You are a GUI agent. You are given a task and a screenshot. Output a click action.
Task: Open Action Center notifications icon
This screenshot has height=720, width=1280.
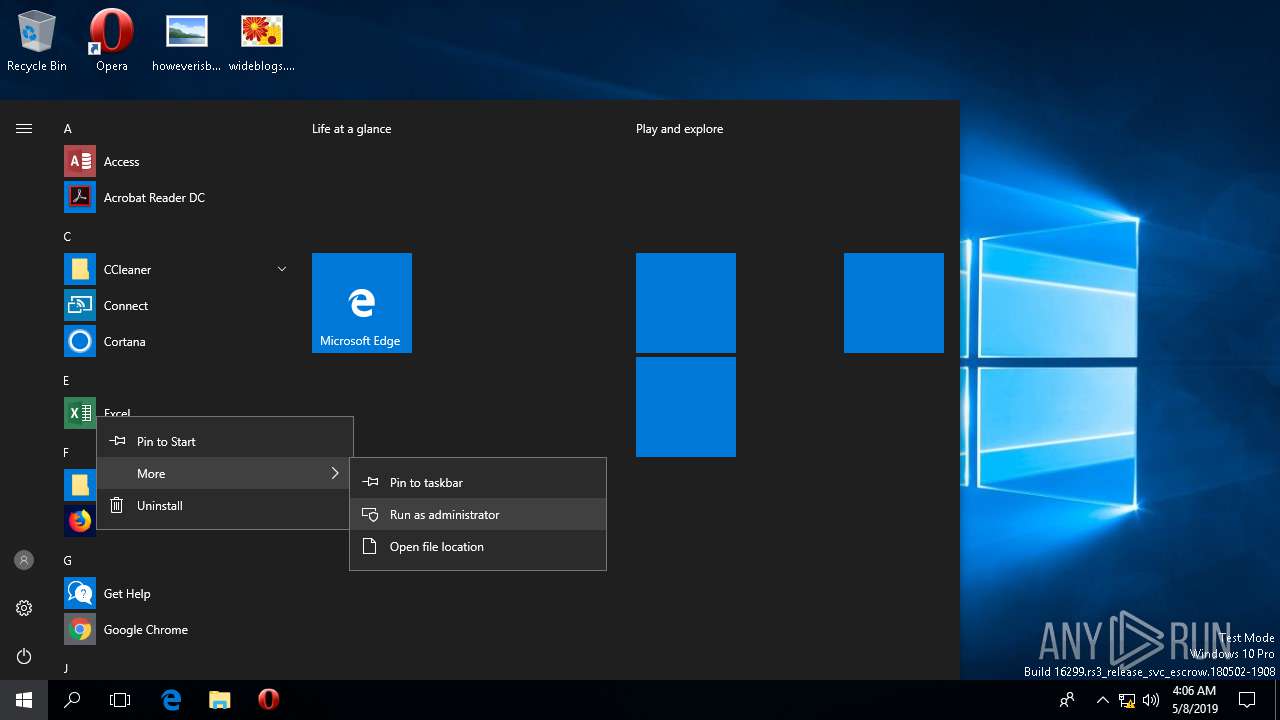[1247, 700]
